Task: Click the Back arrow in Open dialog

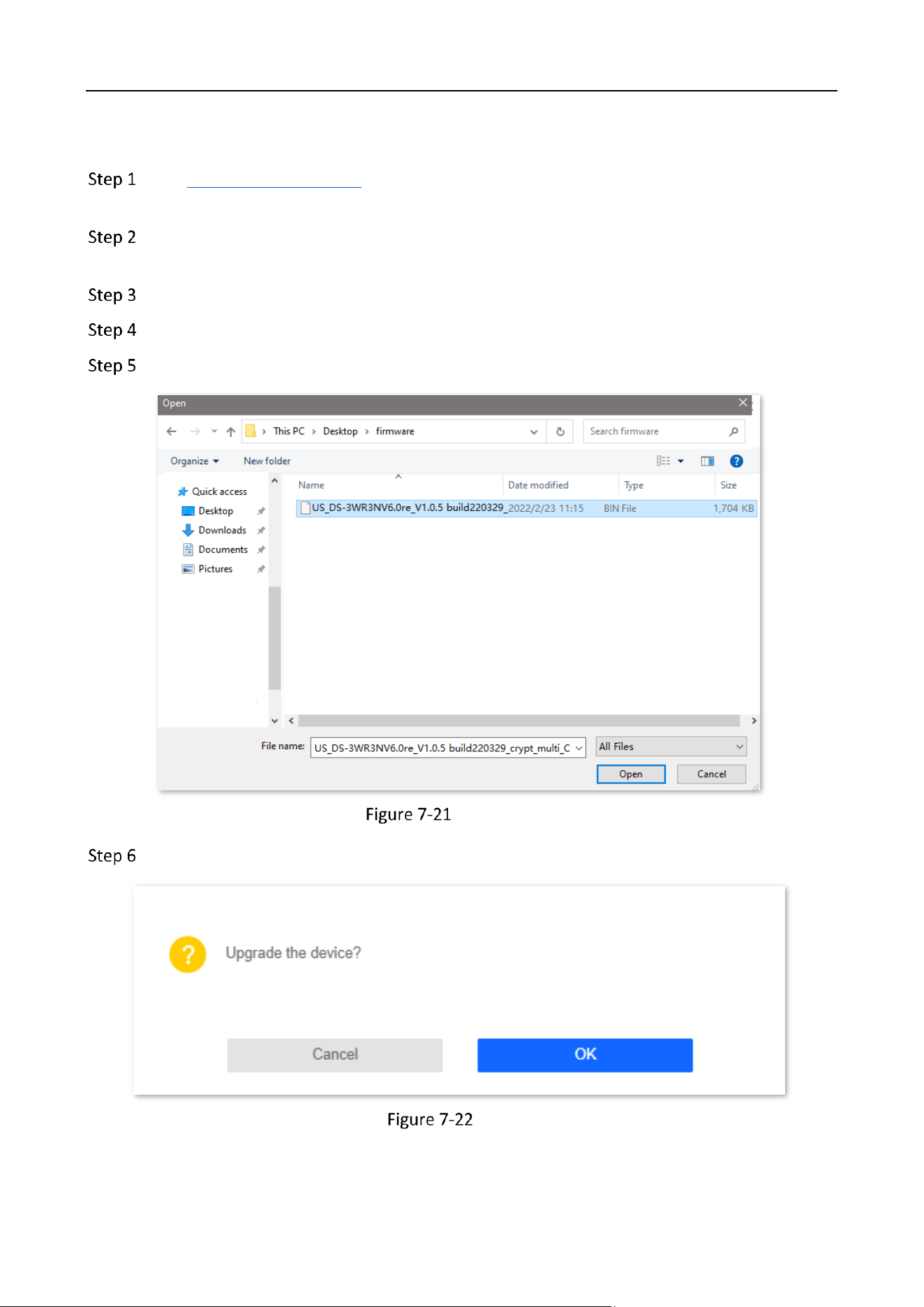Action: coord(172,431)
